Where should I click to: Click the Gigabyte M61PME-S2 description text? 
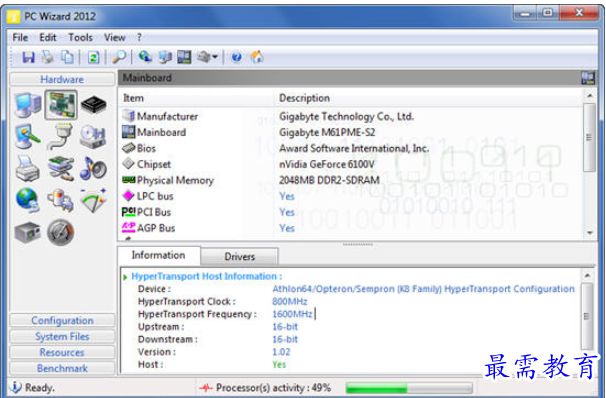327,132
